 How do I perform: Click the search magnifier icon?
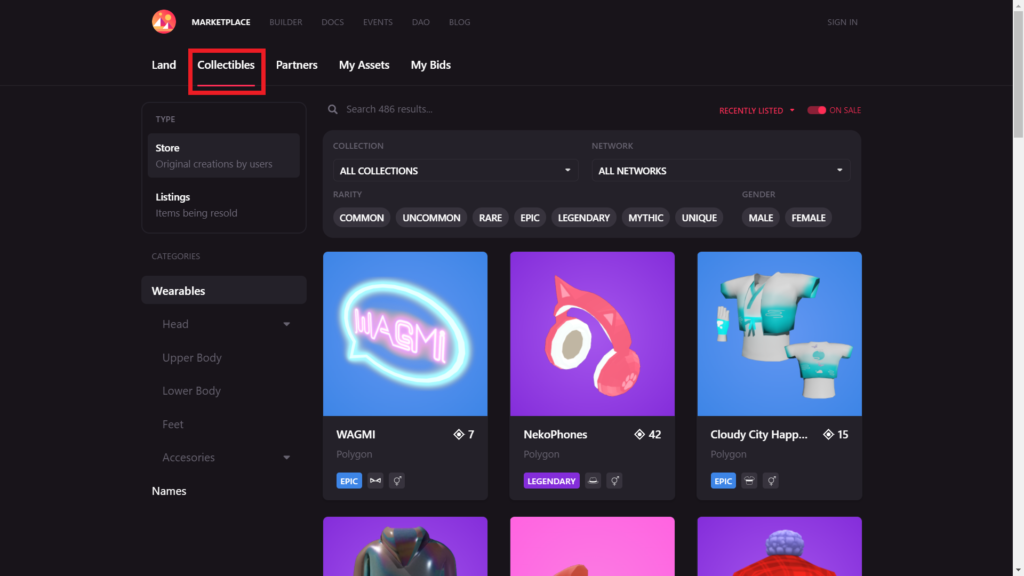tap(332, 109)
